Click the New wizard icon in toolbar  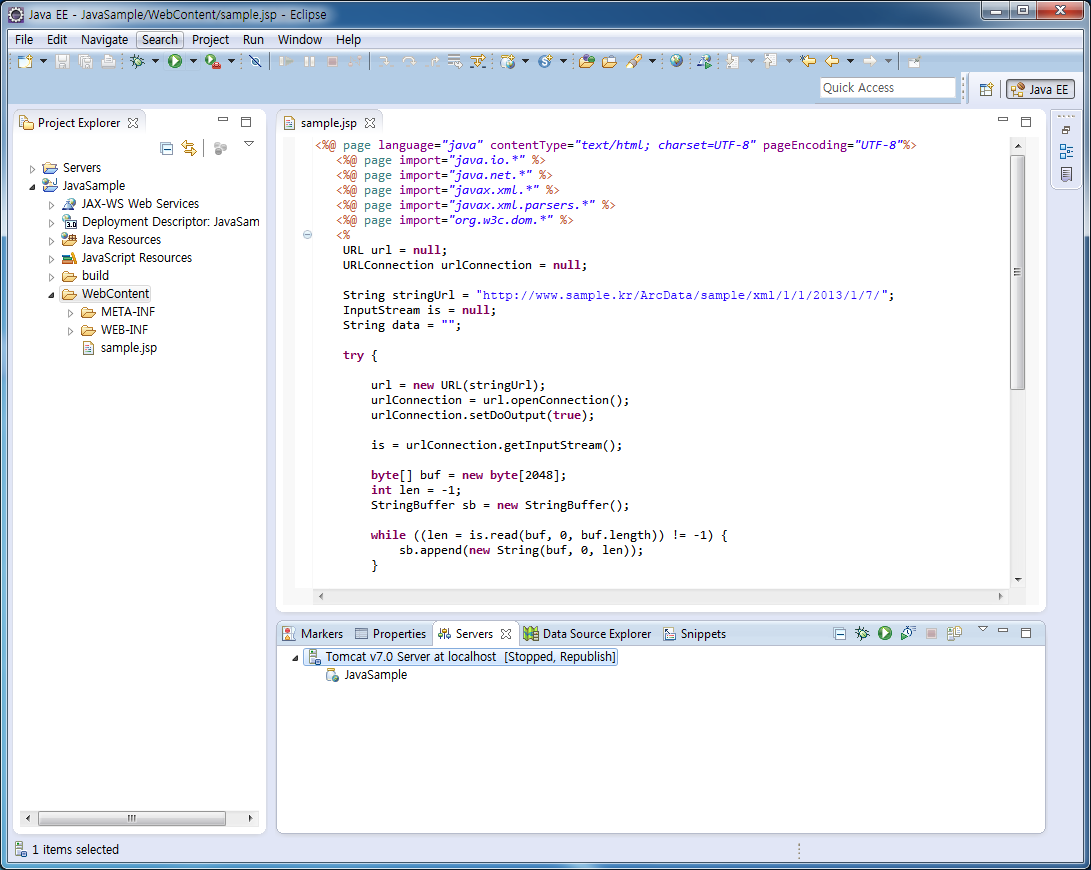click(25, 62)
